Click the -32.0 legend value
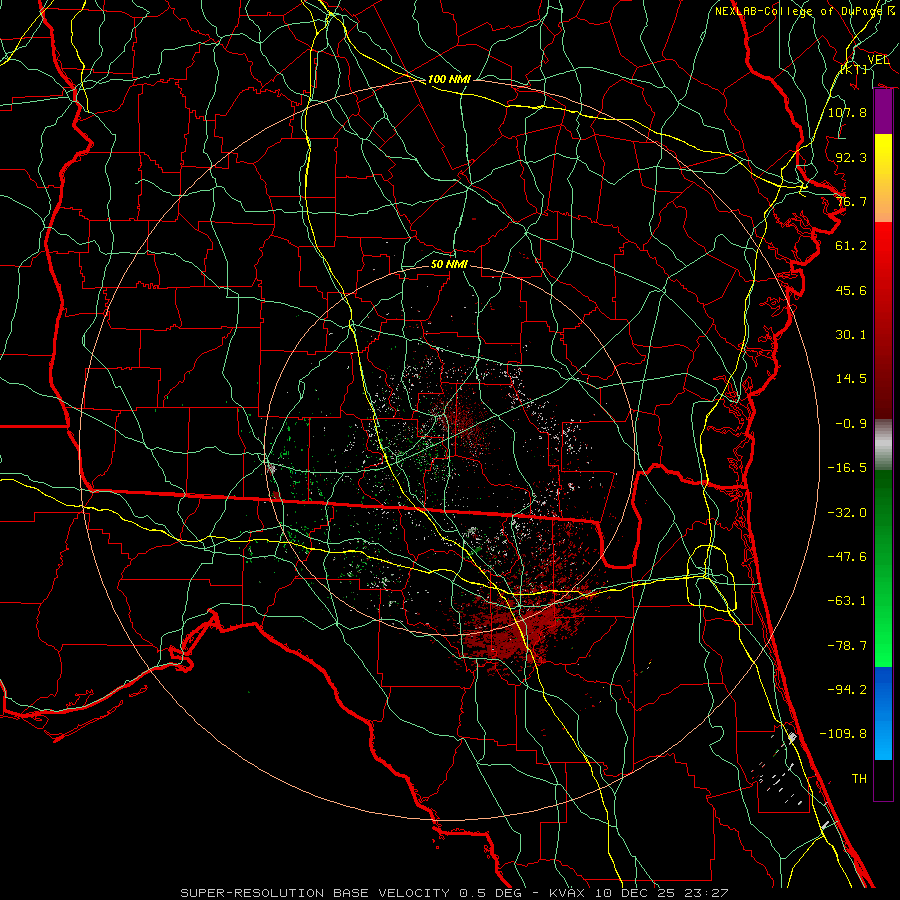Viewport: 900px width, 900px height. (x=847, y=513)
